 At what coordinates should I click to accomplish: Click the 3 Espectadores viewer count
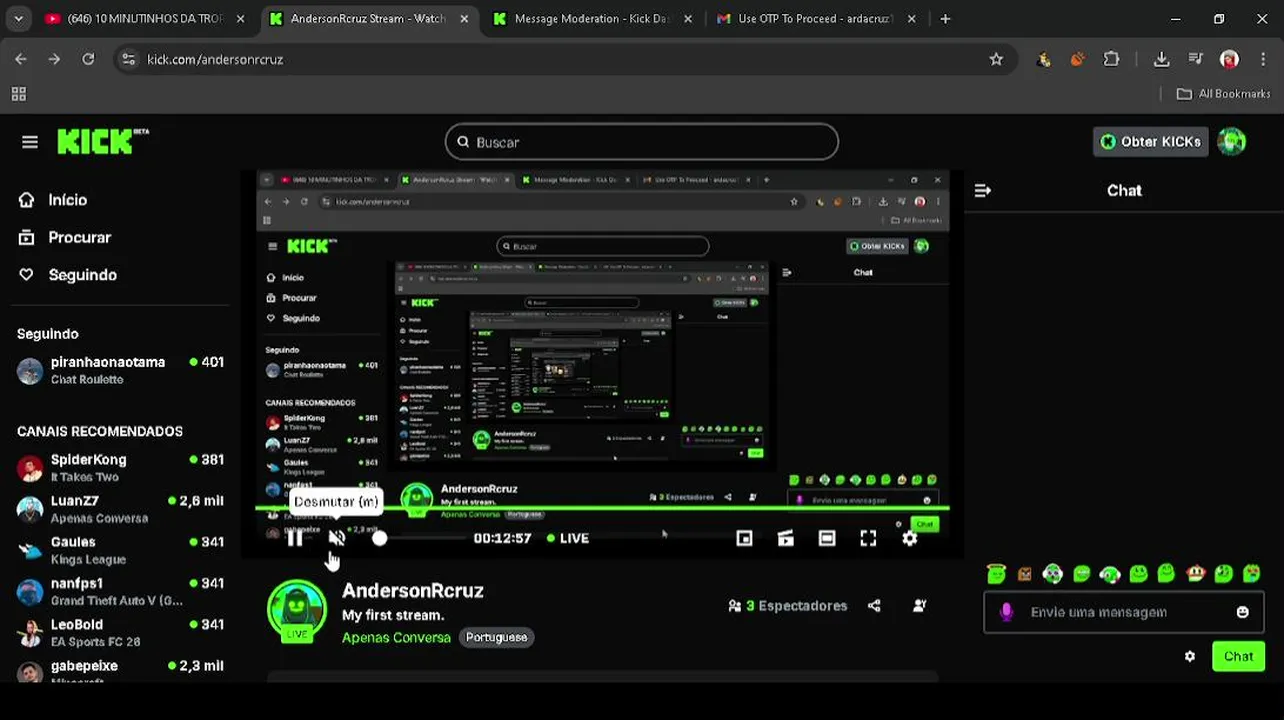coord(788,606)
